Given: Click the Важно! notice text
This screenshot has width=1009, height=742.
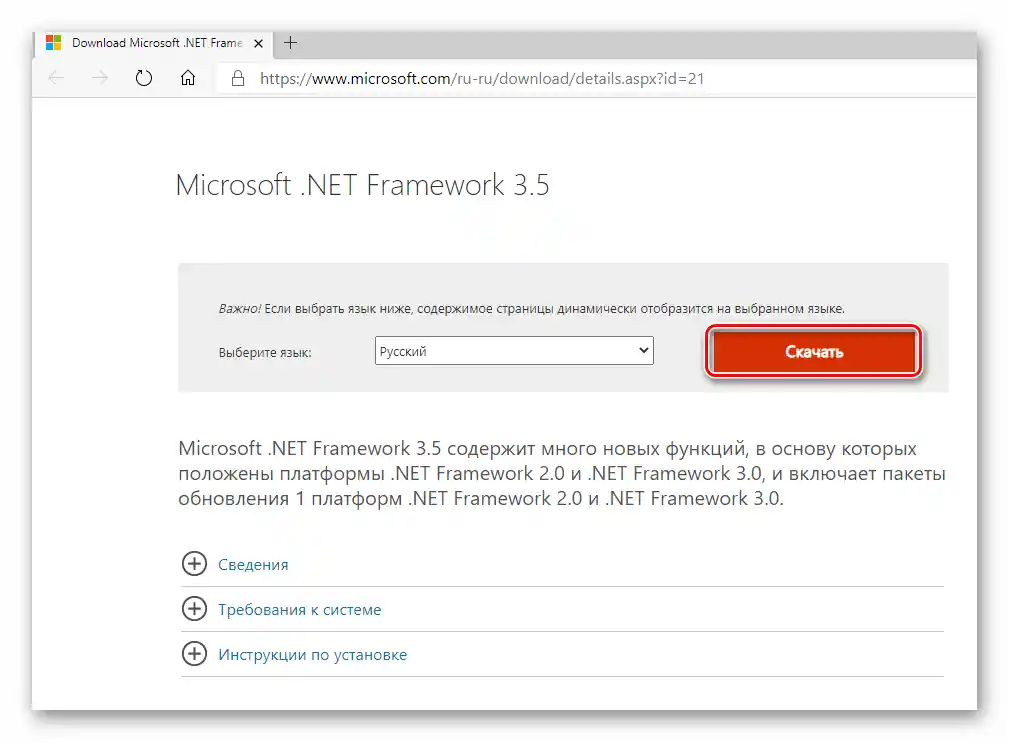Looking at the screenshot, I should pos(532,309).
